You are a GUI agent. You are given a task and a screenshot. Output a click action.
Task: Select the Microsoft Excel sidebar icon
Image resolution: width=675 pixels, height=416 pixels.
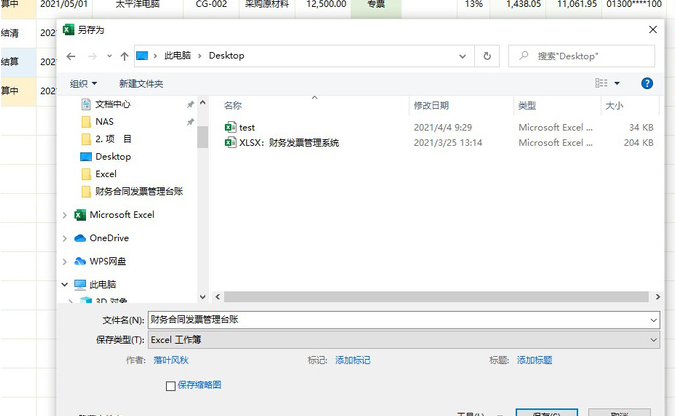(x=80, y=214)
